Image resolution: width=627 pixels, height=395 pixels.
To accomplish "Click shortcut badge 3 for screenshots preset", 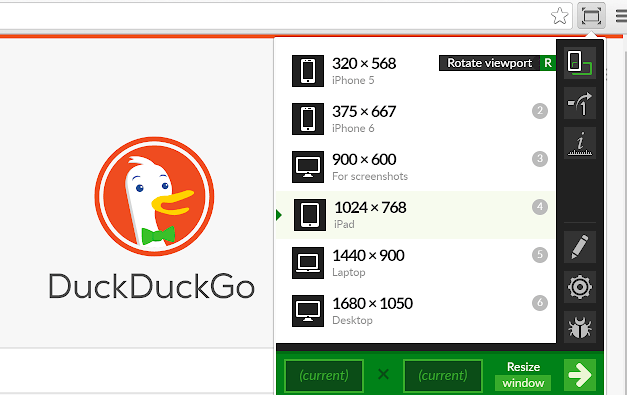I will [540, 159].
